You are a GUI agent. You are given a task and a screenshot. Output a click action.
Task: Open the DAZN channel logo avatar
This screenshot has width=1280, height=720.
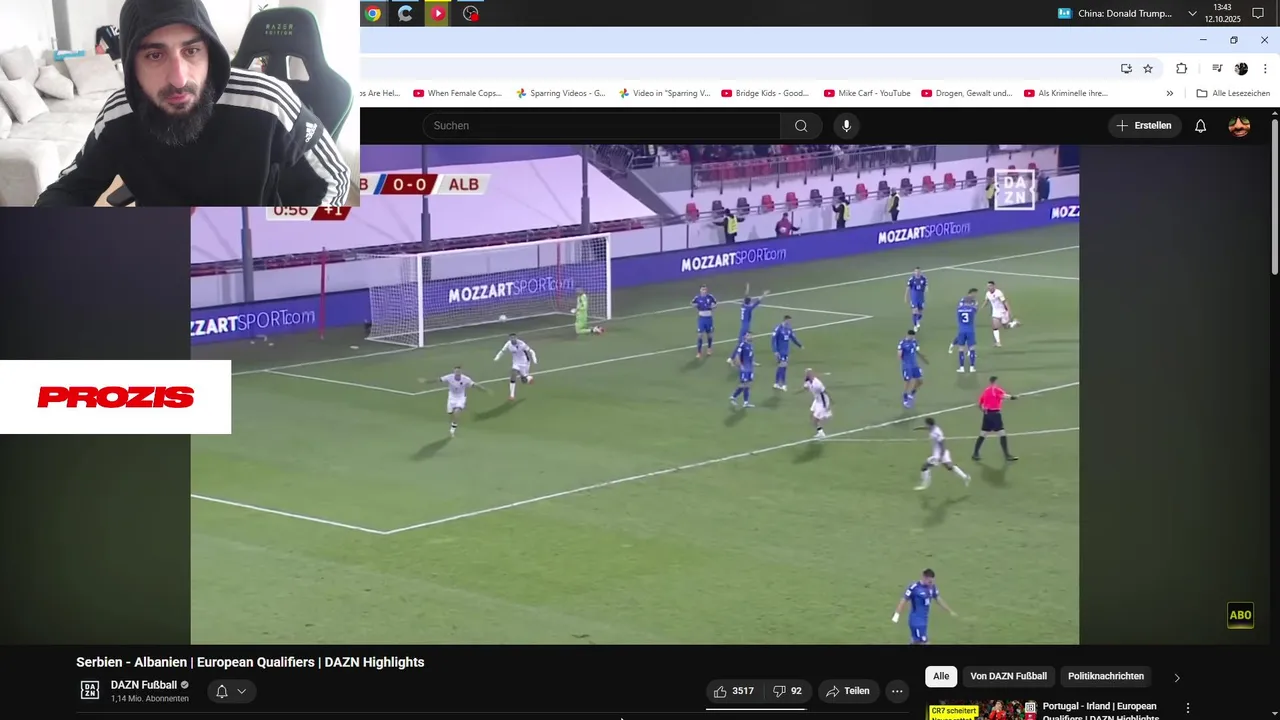click(90, 690)
